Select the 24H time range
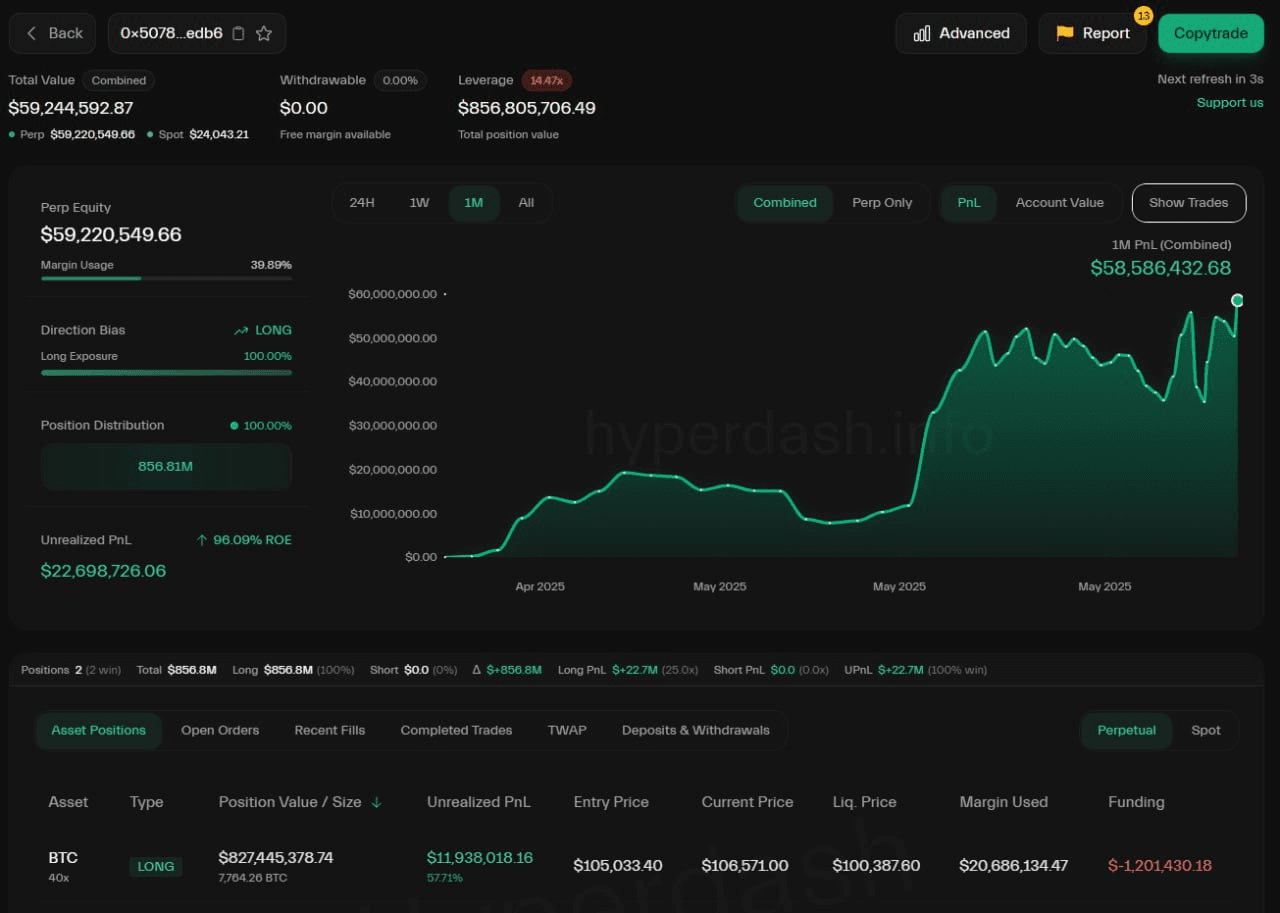Screen dimensions: 1280x913 pos(362,202)
